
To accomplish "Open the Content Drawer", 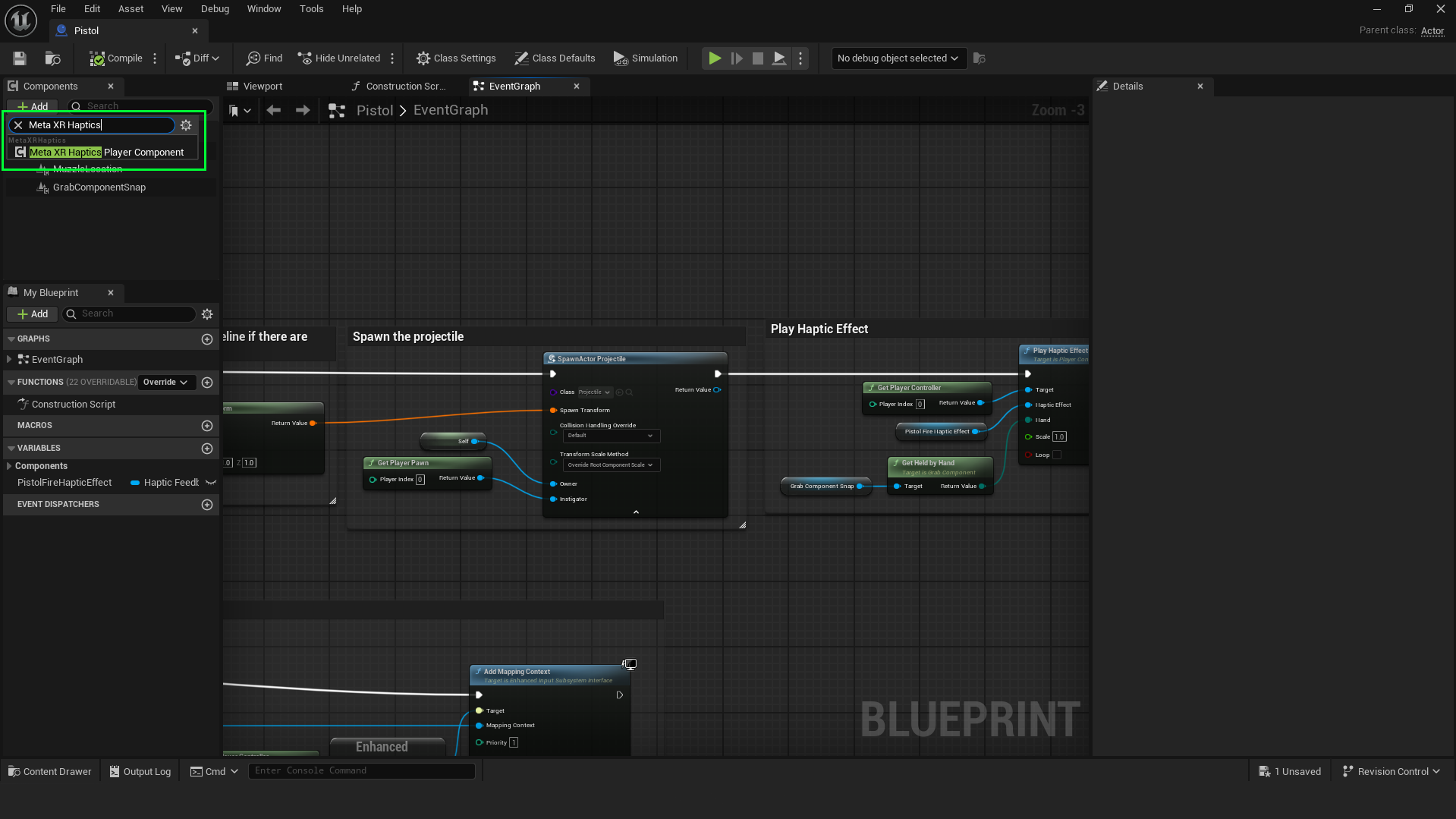I will click(x=50, y=771).
